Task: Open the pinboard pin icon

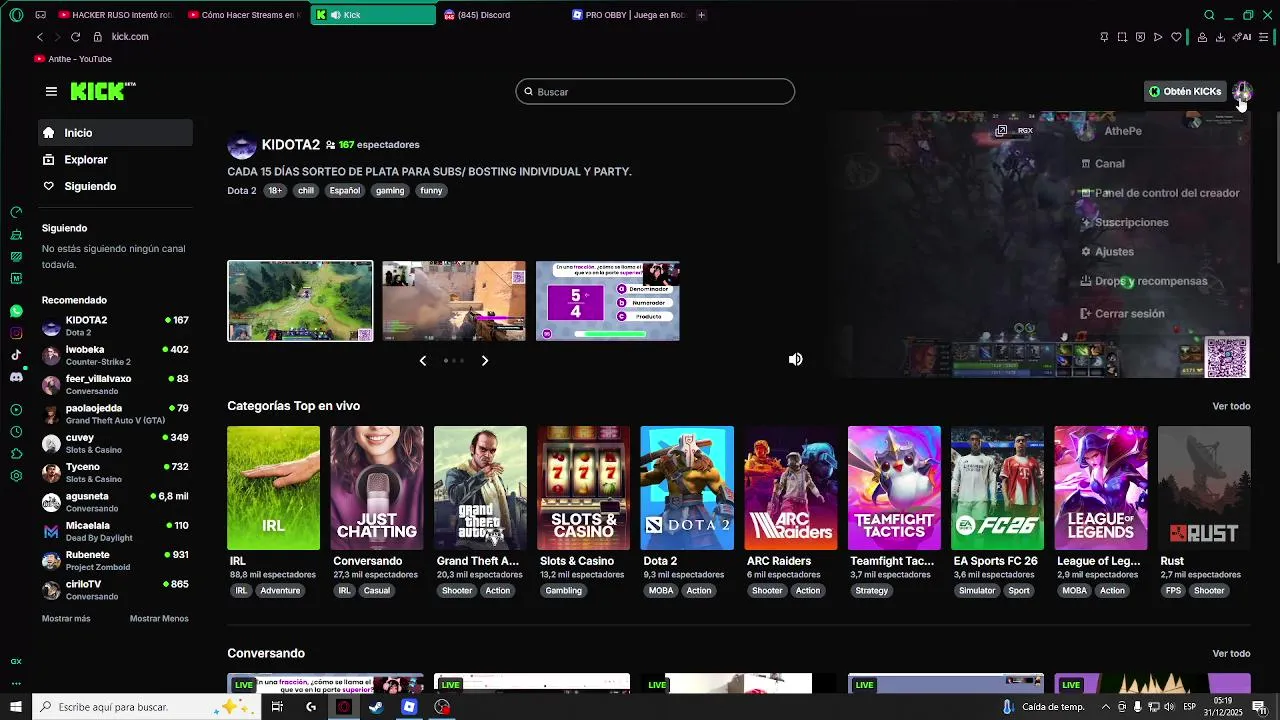Action: coord(1104,37)
